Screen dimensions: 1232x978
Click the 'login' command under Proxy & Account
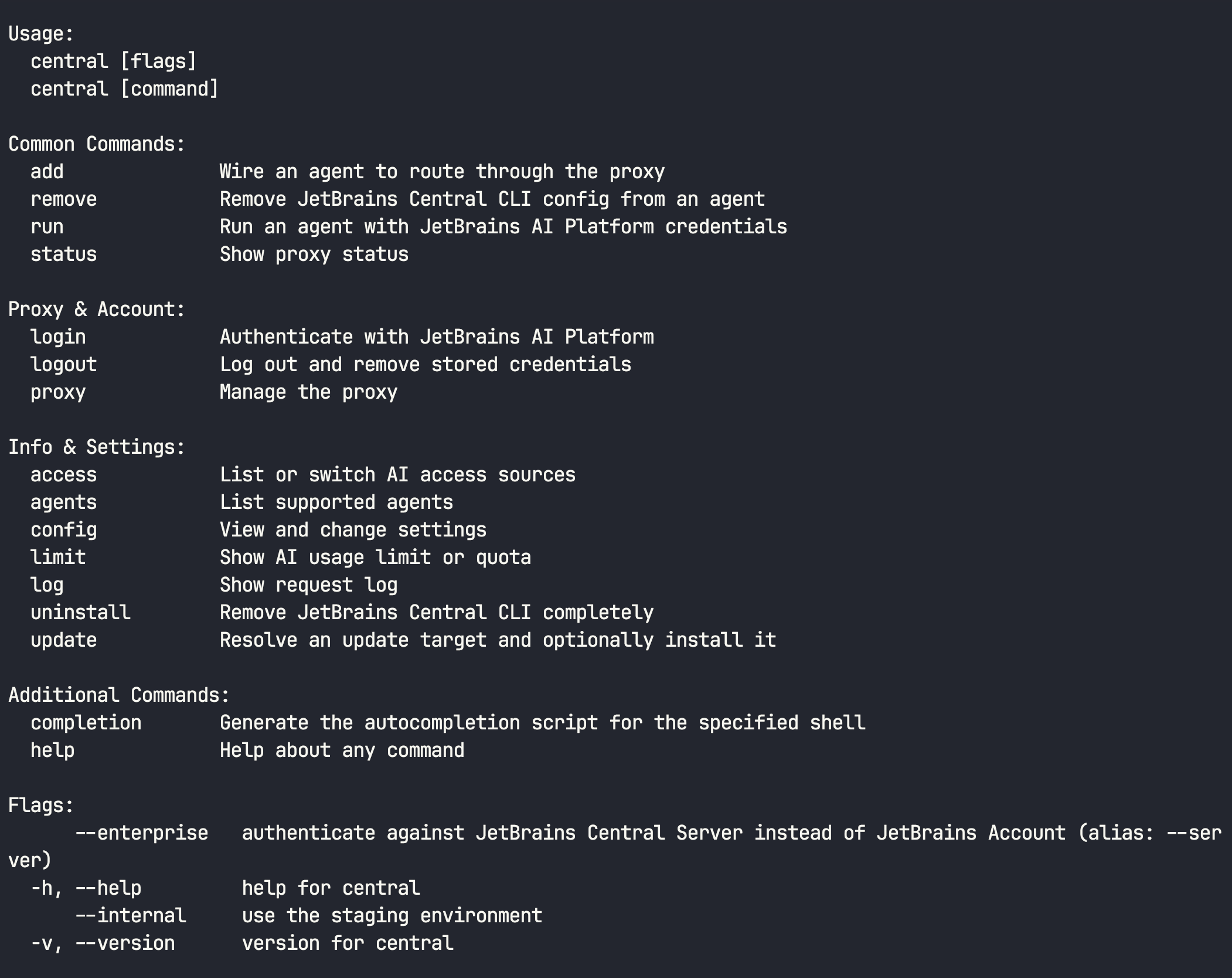(x=58, y=337)
